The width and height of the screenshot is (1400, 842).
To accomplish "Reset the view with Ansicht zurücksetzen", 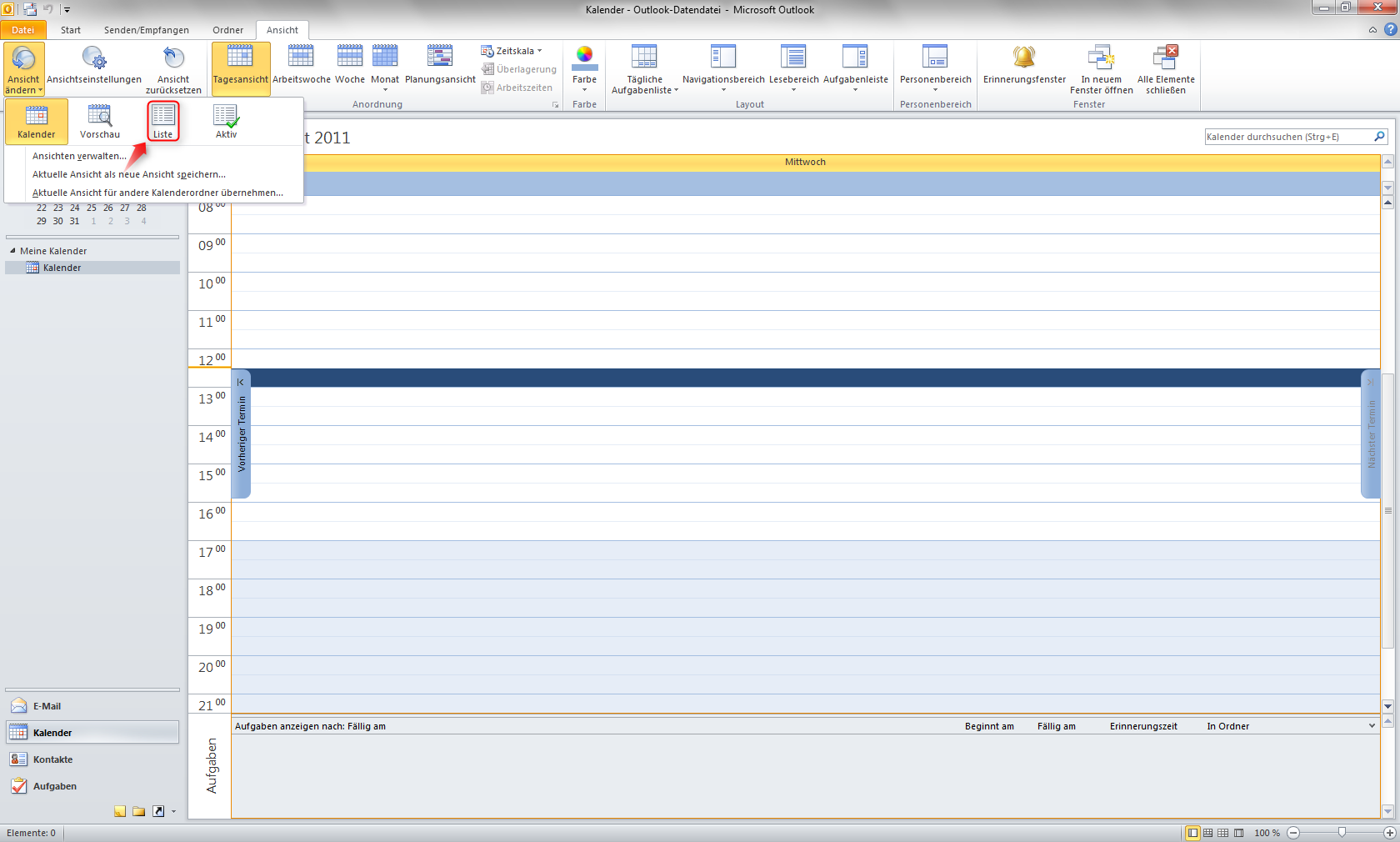I will point(173,67).
